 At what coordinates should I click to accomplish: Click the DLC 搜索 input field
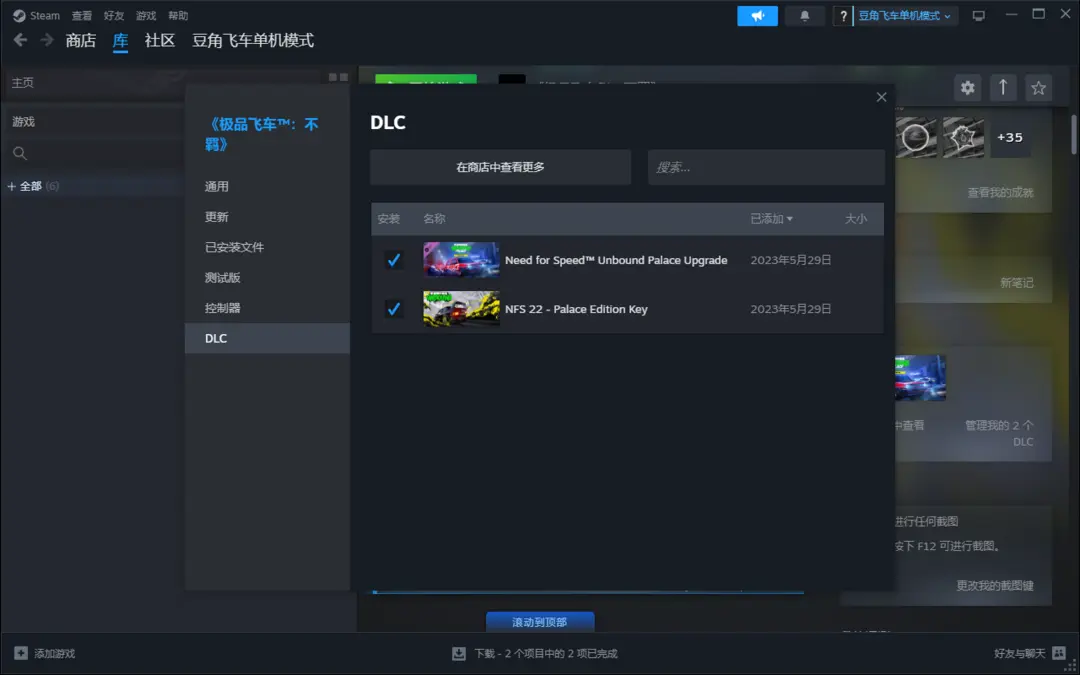(766, 167)
